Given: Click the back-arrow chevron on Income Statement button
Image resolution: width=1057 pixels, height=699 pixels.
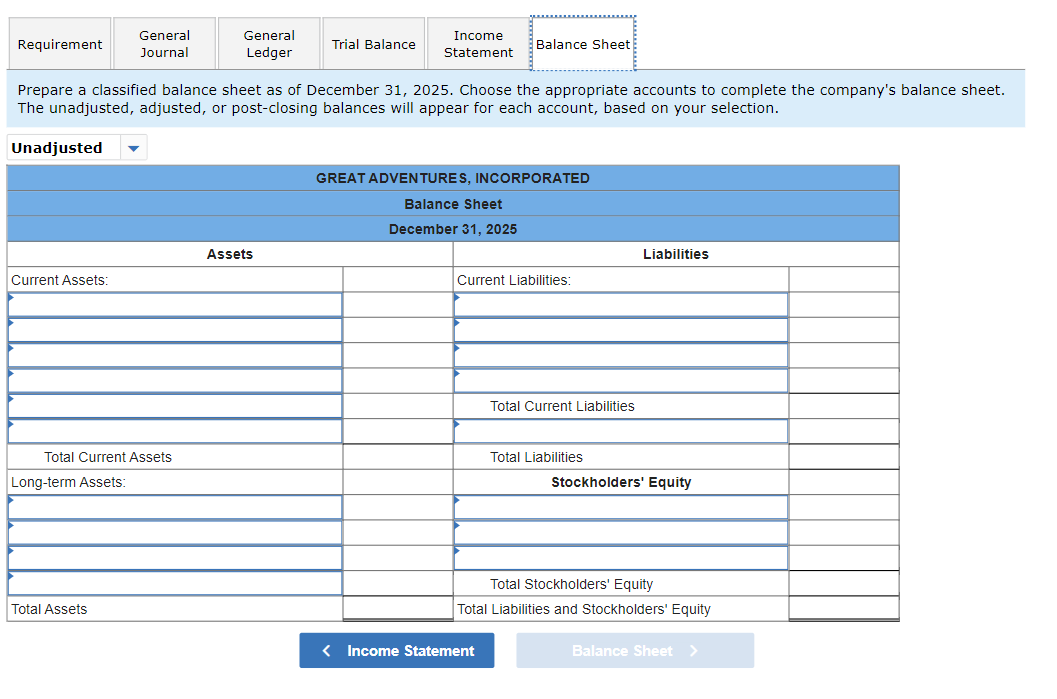Looking at the screenshot, I should point(326,650).
